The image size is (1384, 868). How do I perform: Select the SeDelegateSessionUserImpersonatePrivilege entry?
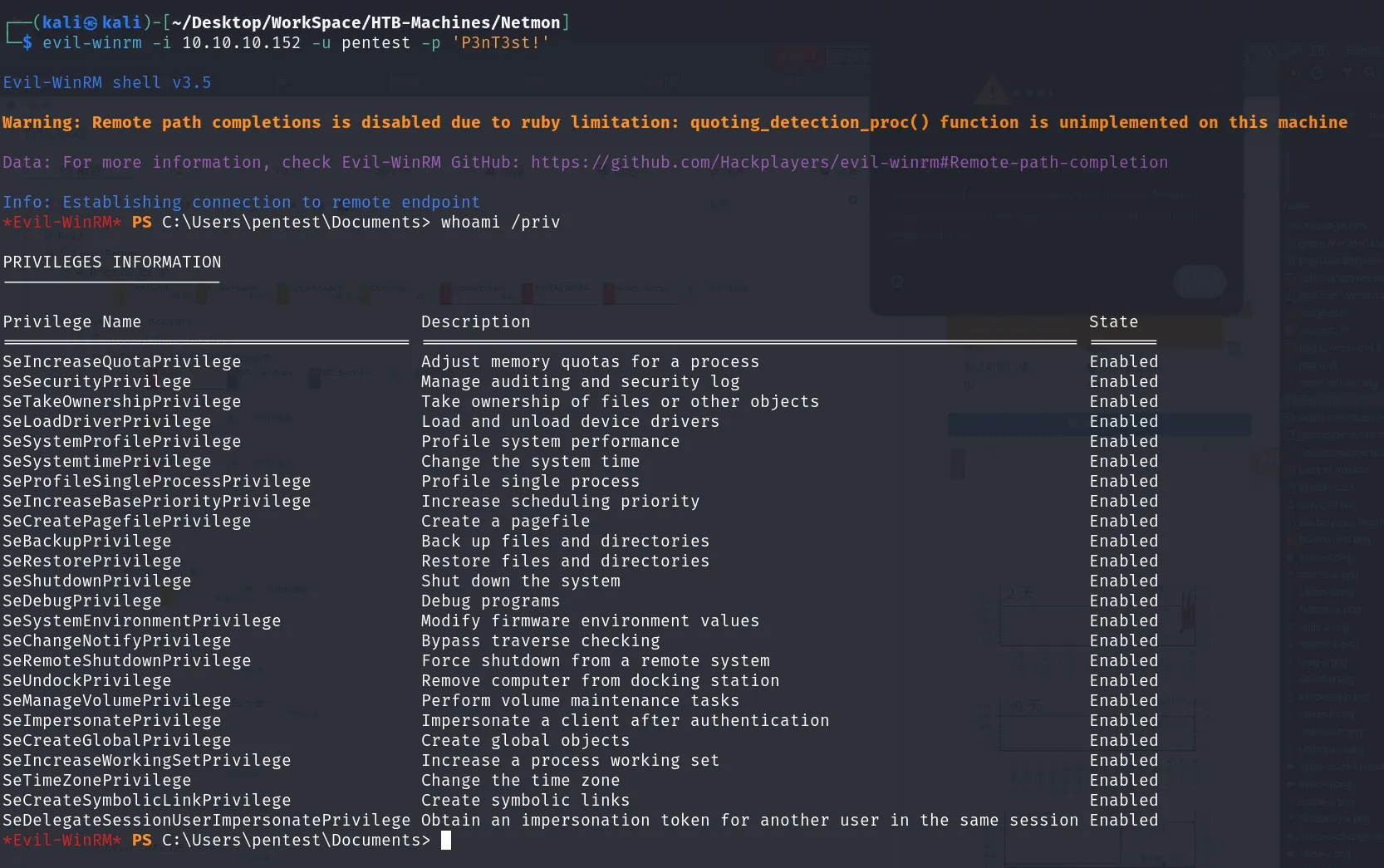click(x=207, y=821)
